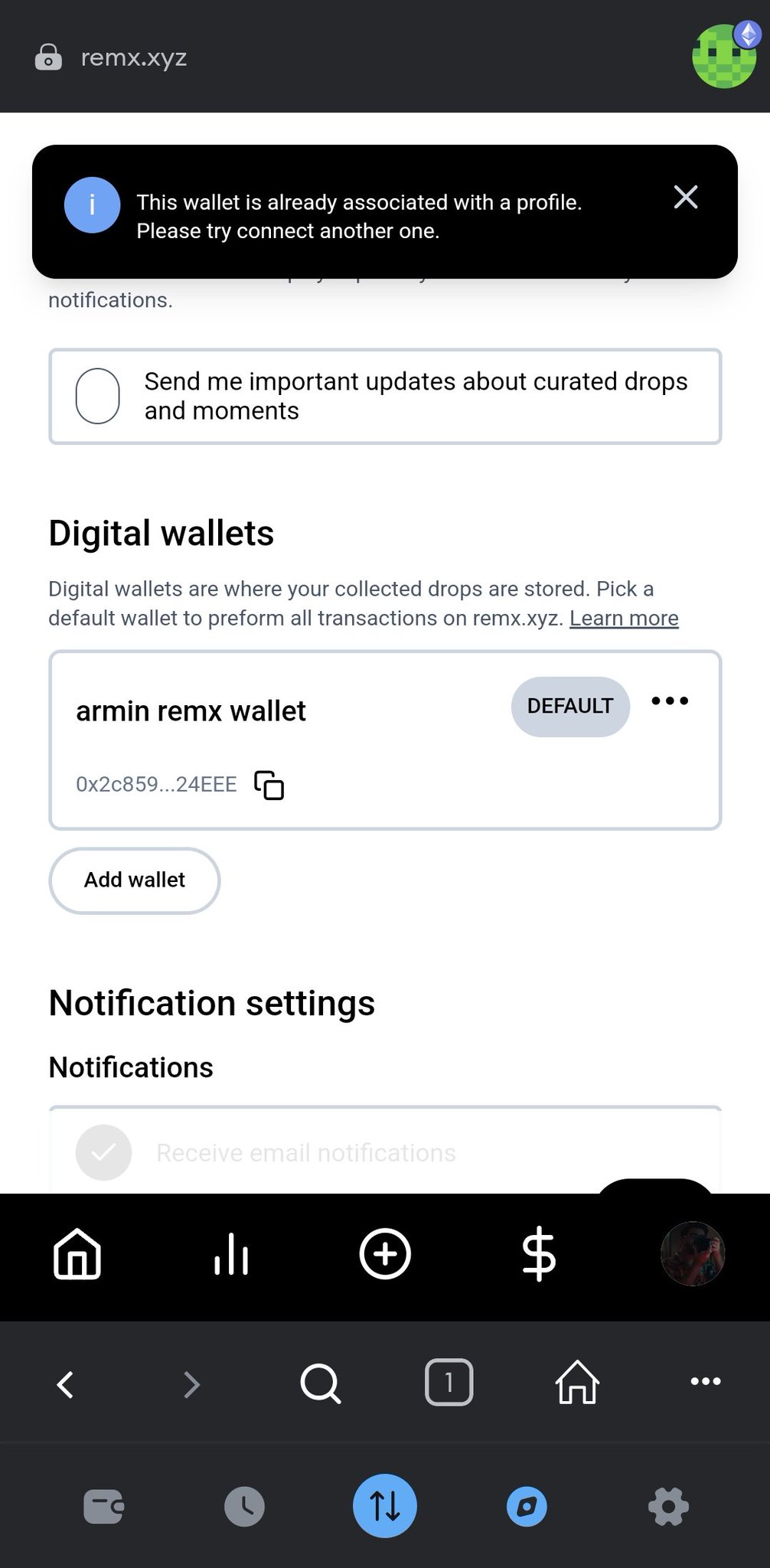770x1568 pixels.
Task: Open armin remx wallet options menu
Action: [670, 701]
